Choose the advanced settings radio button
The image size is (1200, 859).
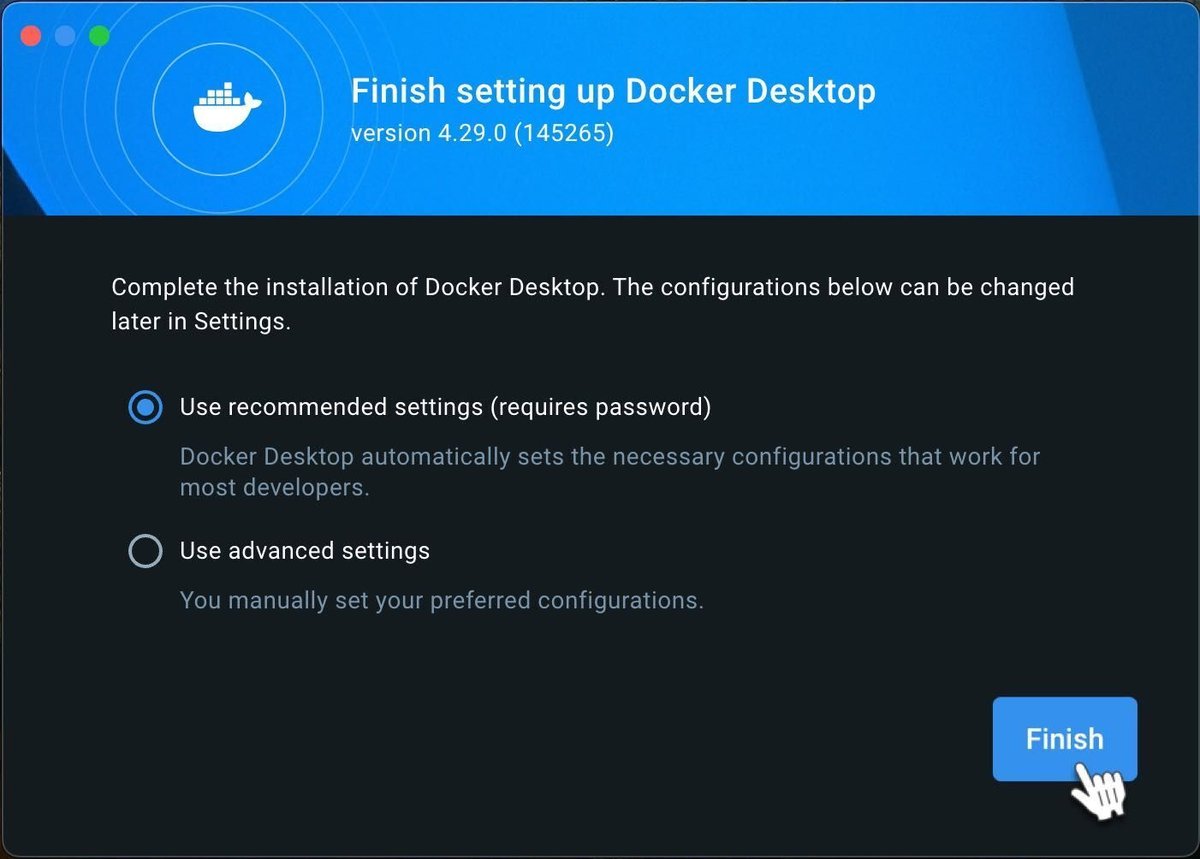click(x=146, y=551)
